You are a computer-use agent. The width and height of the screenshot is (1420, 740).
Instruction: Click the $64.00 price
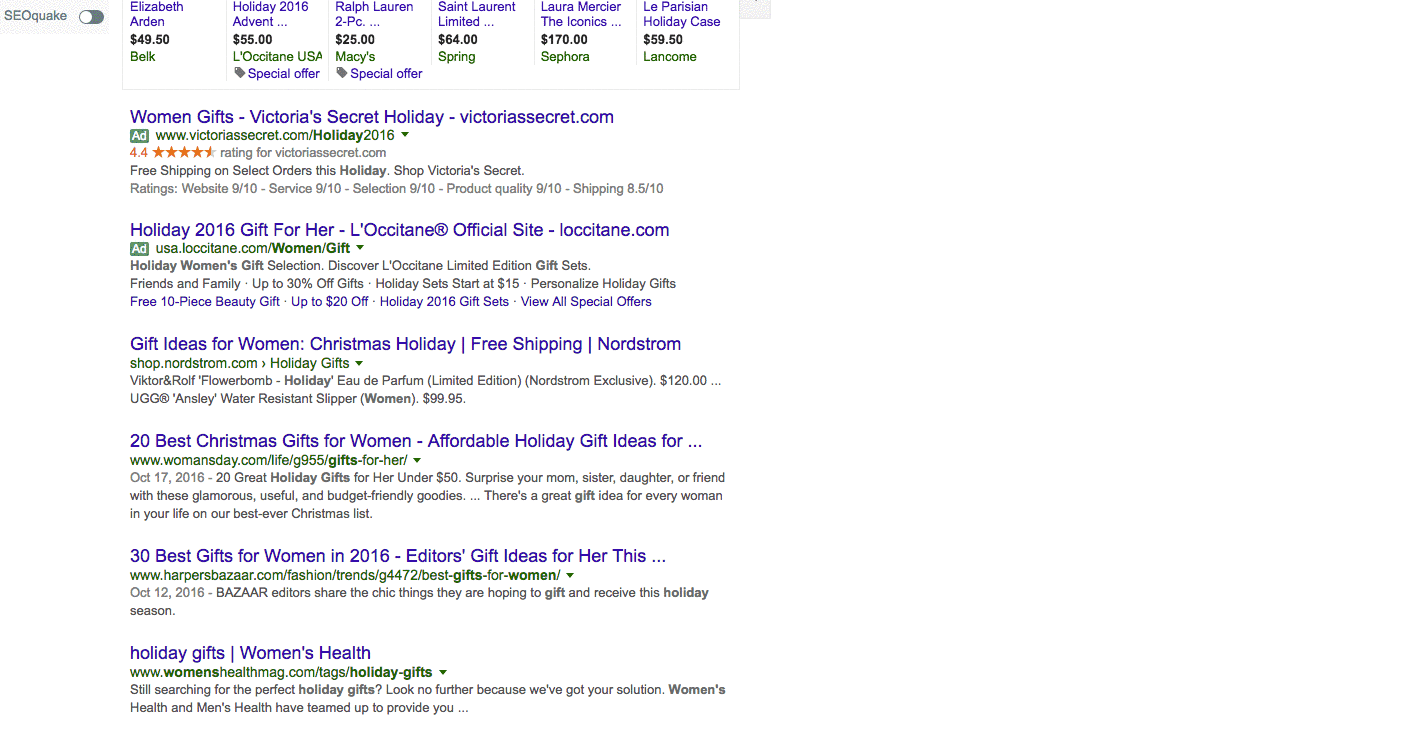click(x=458, y=40)
